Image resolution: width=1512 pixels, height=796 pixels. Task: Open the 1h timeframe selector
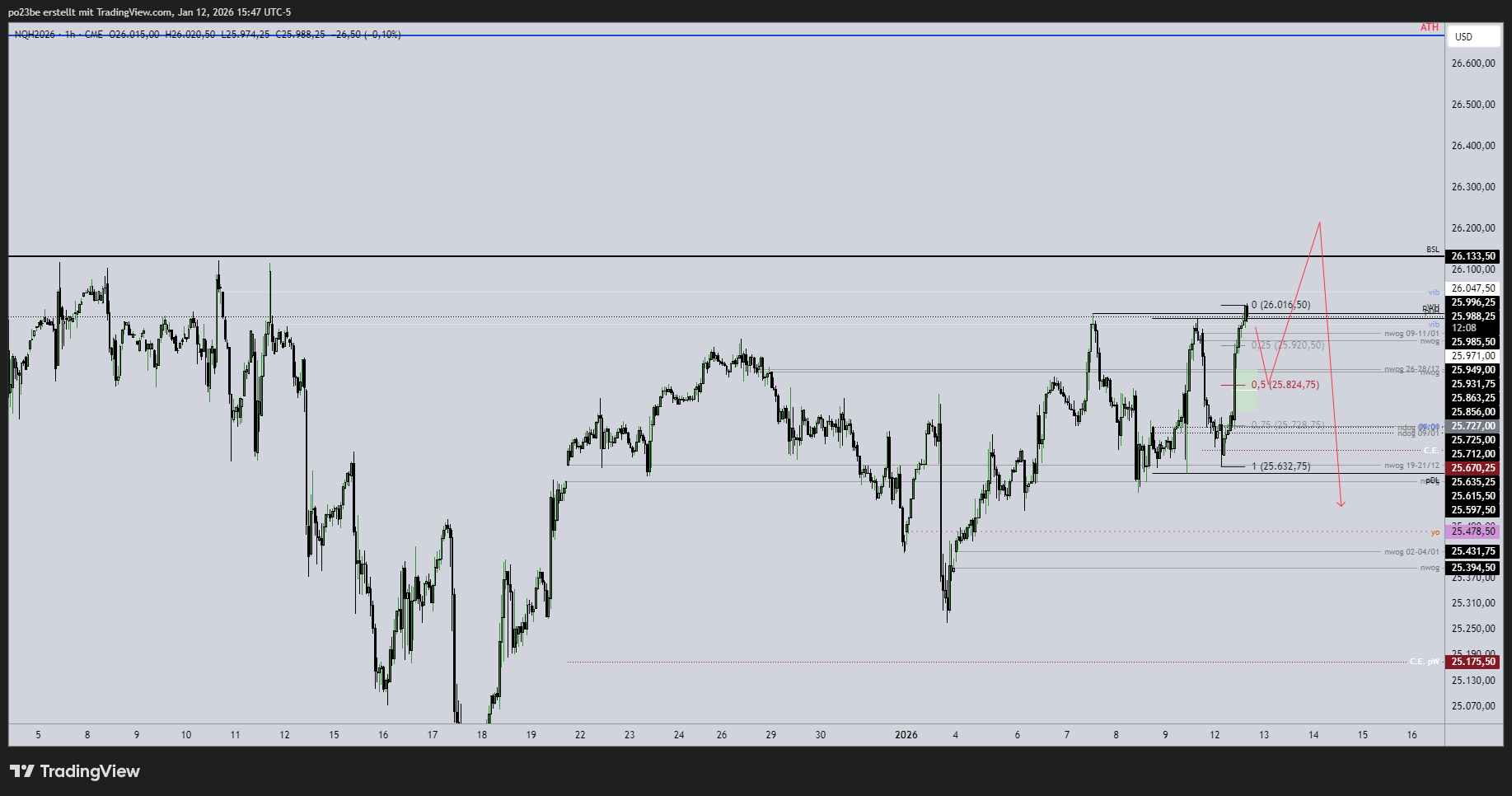[69, 35]
